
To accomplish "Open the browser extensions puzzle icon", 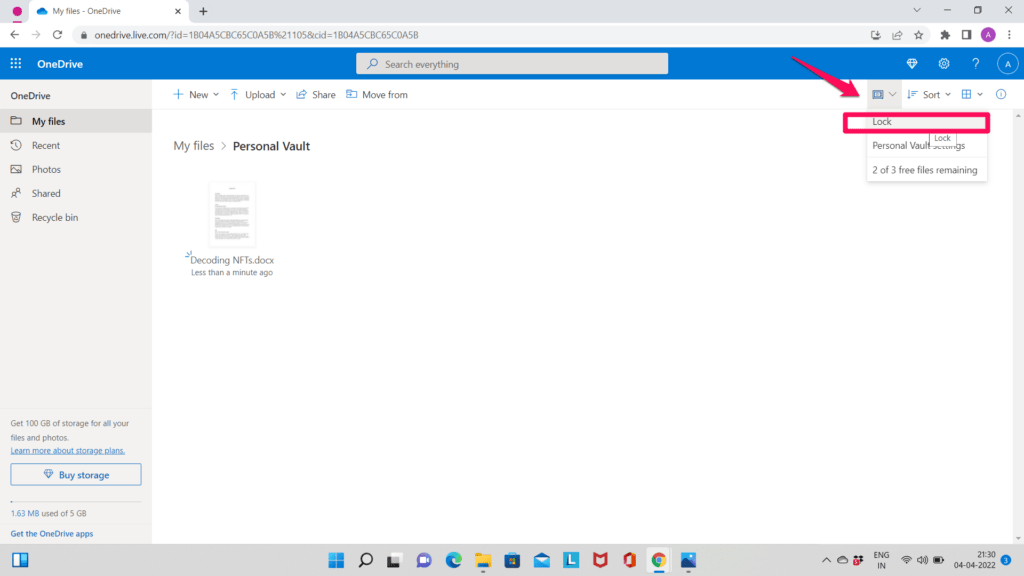I will [944, 33].
